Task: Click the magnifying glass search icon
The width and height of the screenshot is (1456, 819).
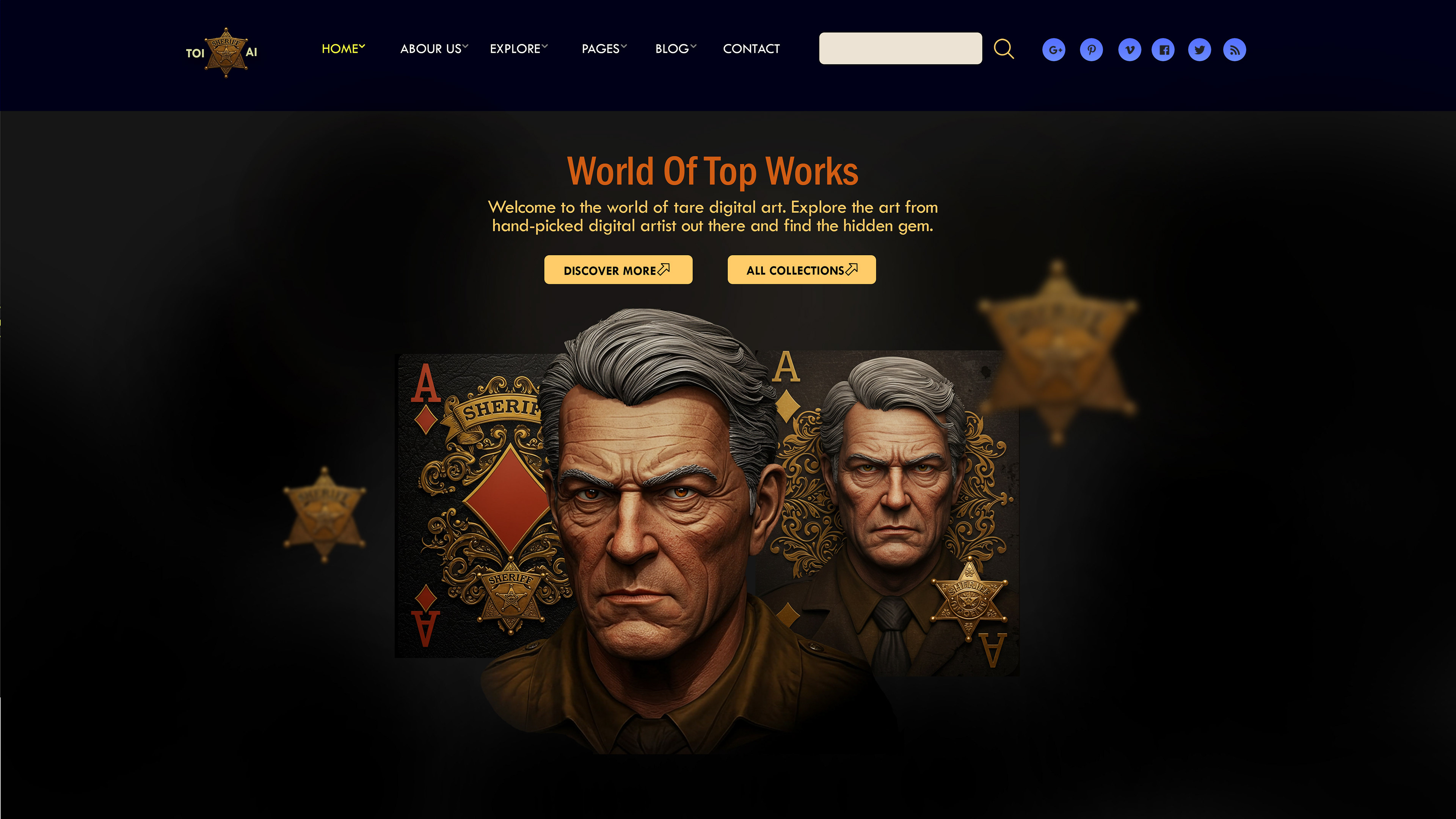Action: [1004, 49]
